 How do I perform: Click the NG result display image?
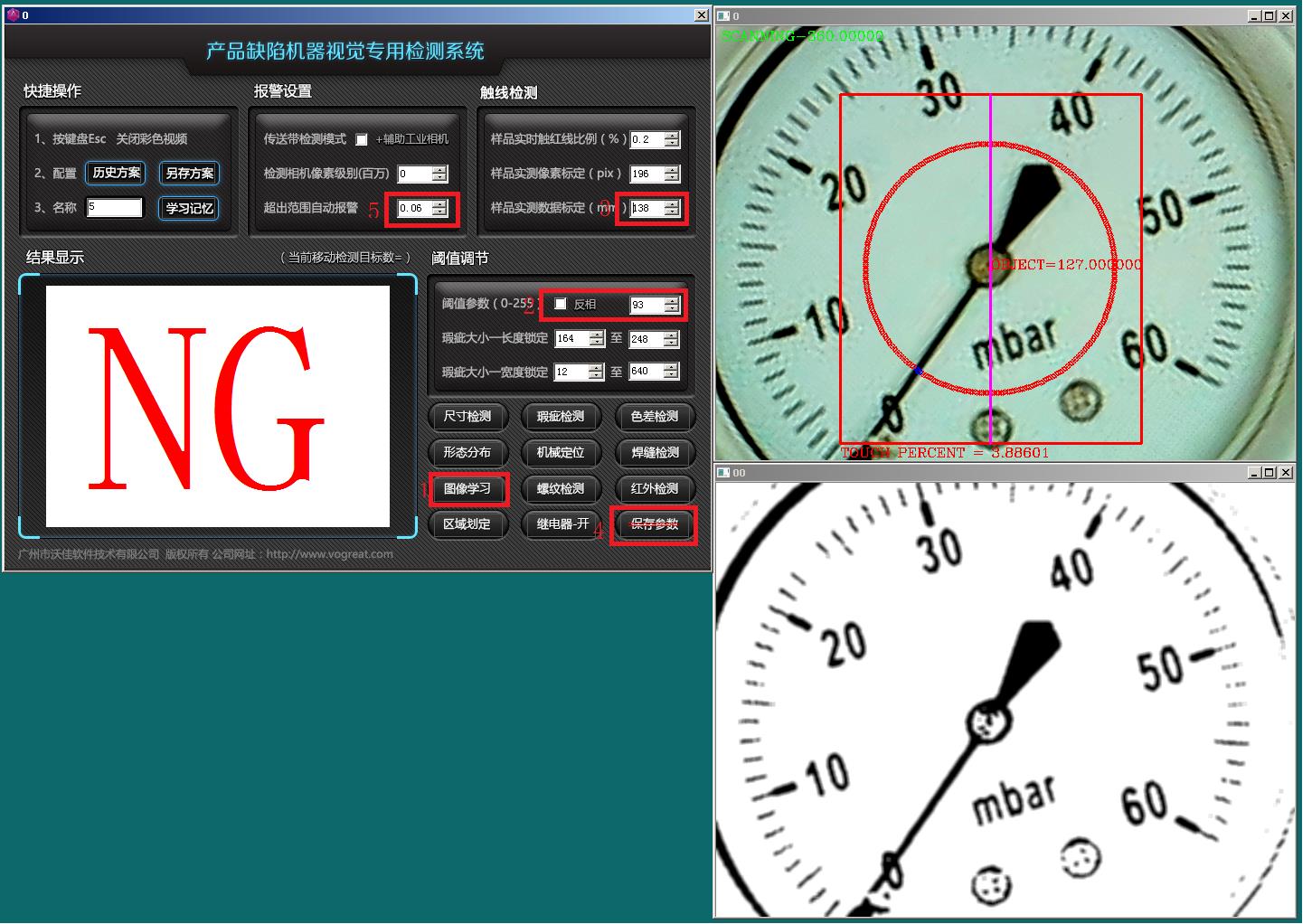tap(218, 406)
